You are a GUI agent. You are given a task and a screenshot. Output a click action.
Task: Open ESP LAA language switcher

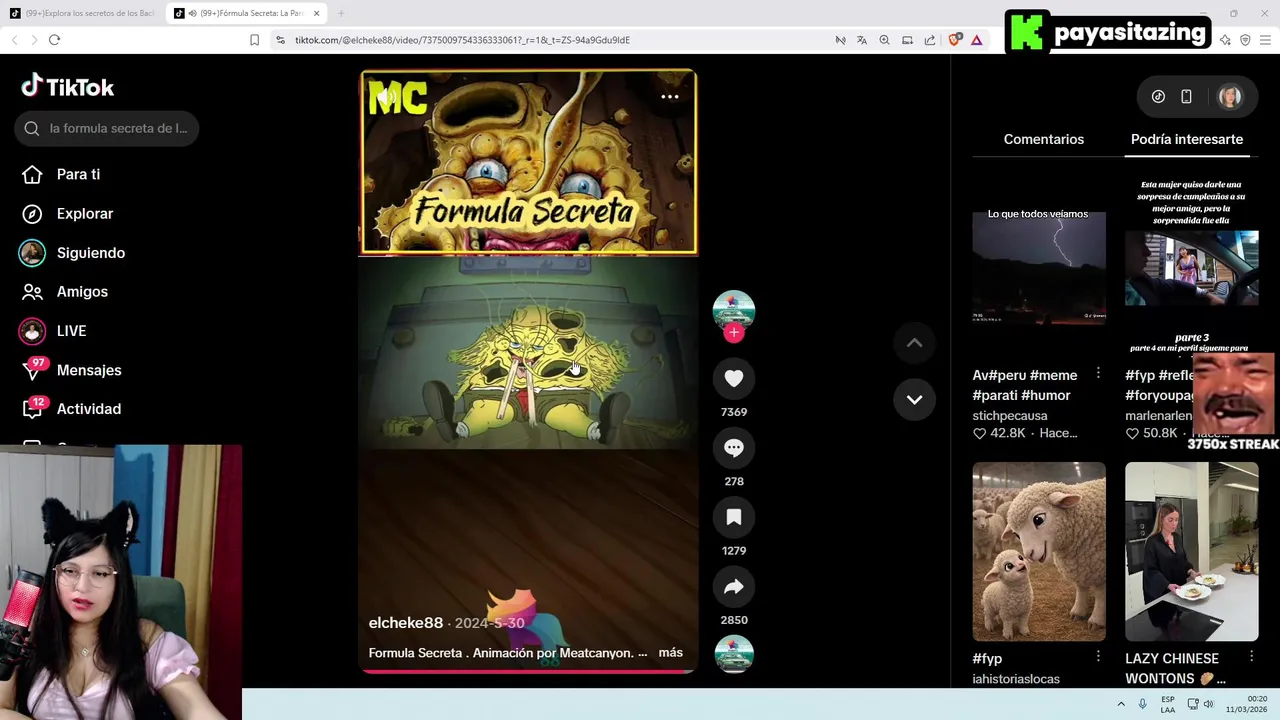pos(1167,704)
